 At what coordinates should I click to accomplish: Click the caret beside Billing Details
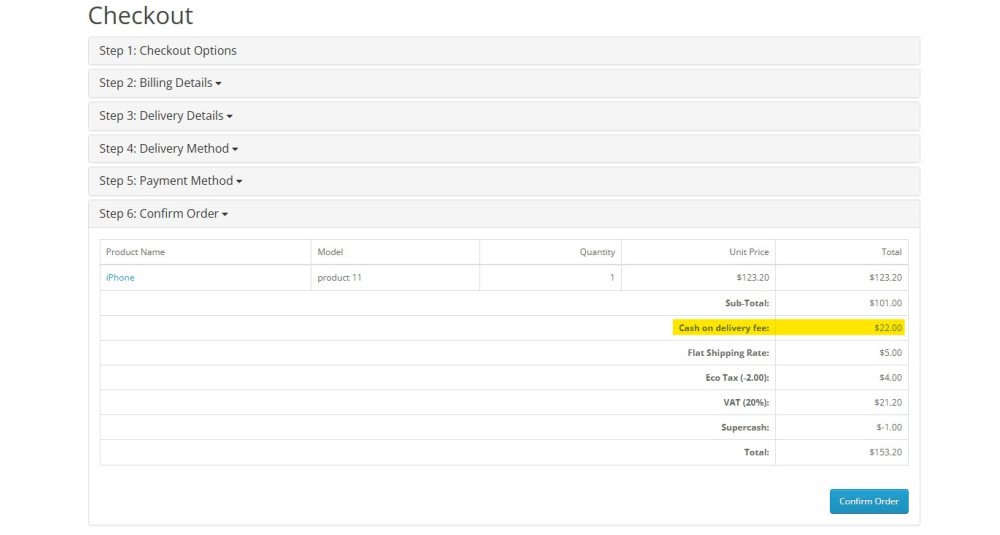click(x=218, y=84)
